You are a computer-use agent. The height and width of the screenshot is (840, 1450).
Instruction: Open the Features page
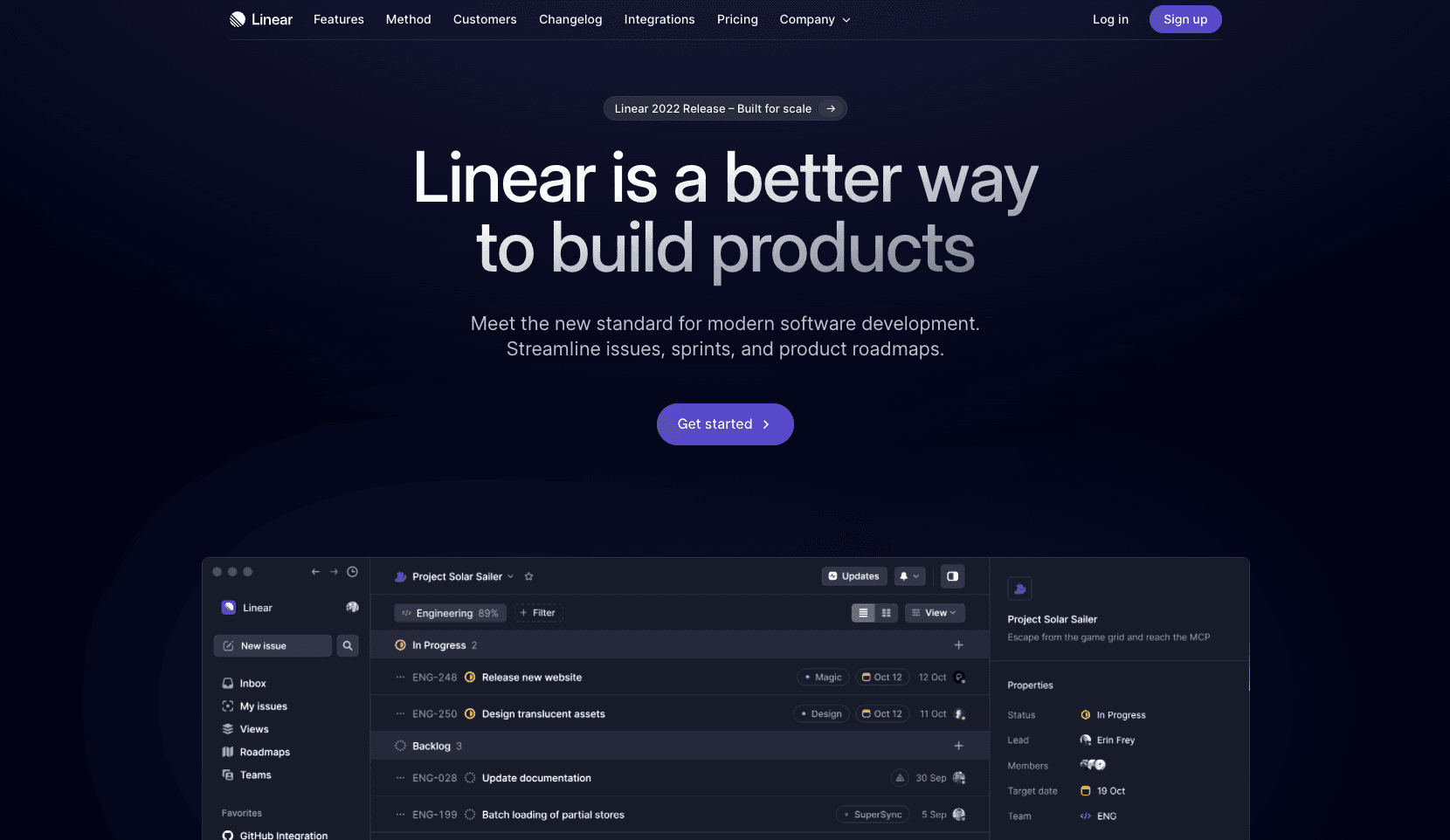339,19
